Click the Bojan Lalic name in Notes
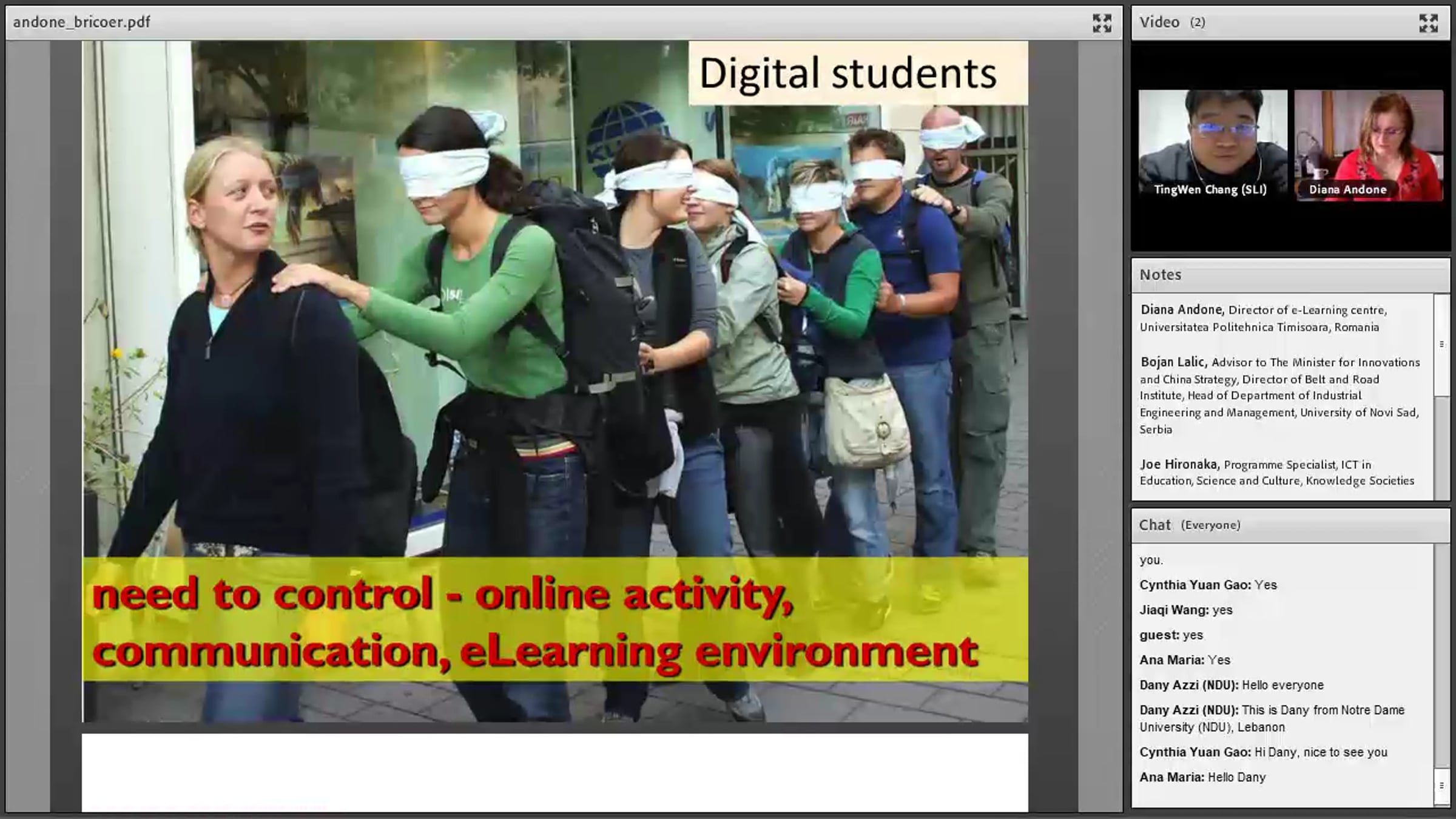Image resolution: width=1456 pixels, height=819 pixels. (x=1173, y=362)
